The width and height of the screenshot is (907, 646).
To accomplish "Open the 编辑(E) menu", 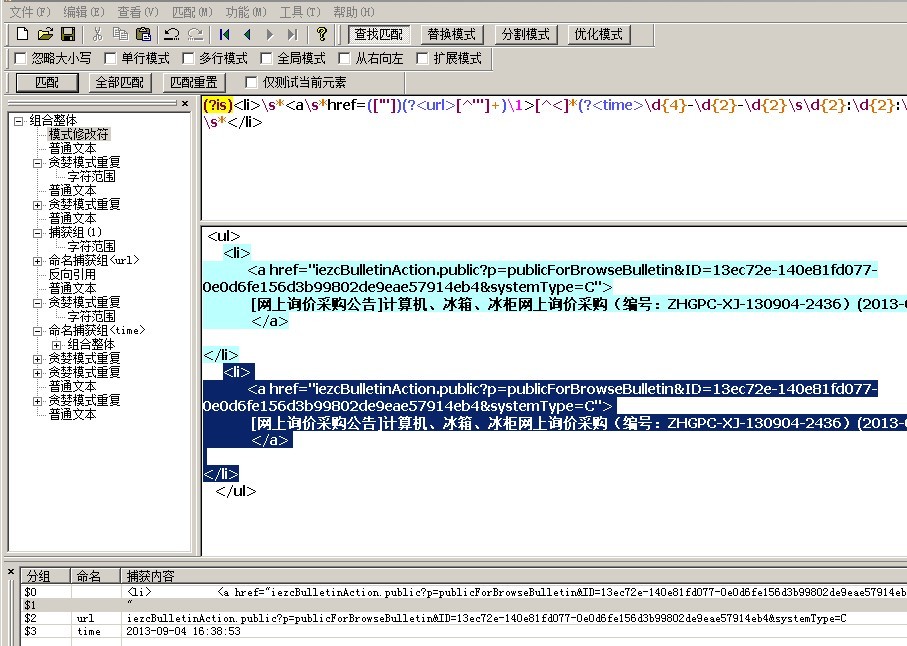I will [x=84, y=12].
